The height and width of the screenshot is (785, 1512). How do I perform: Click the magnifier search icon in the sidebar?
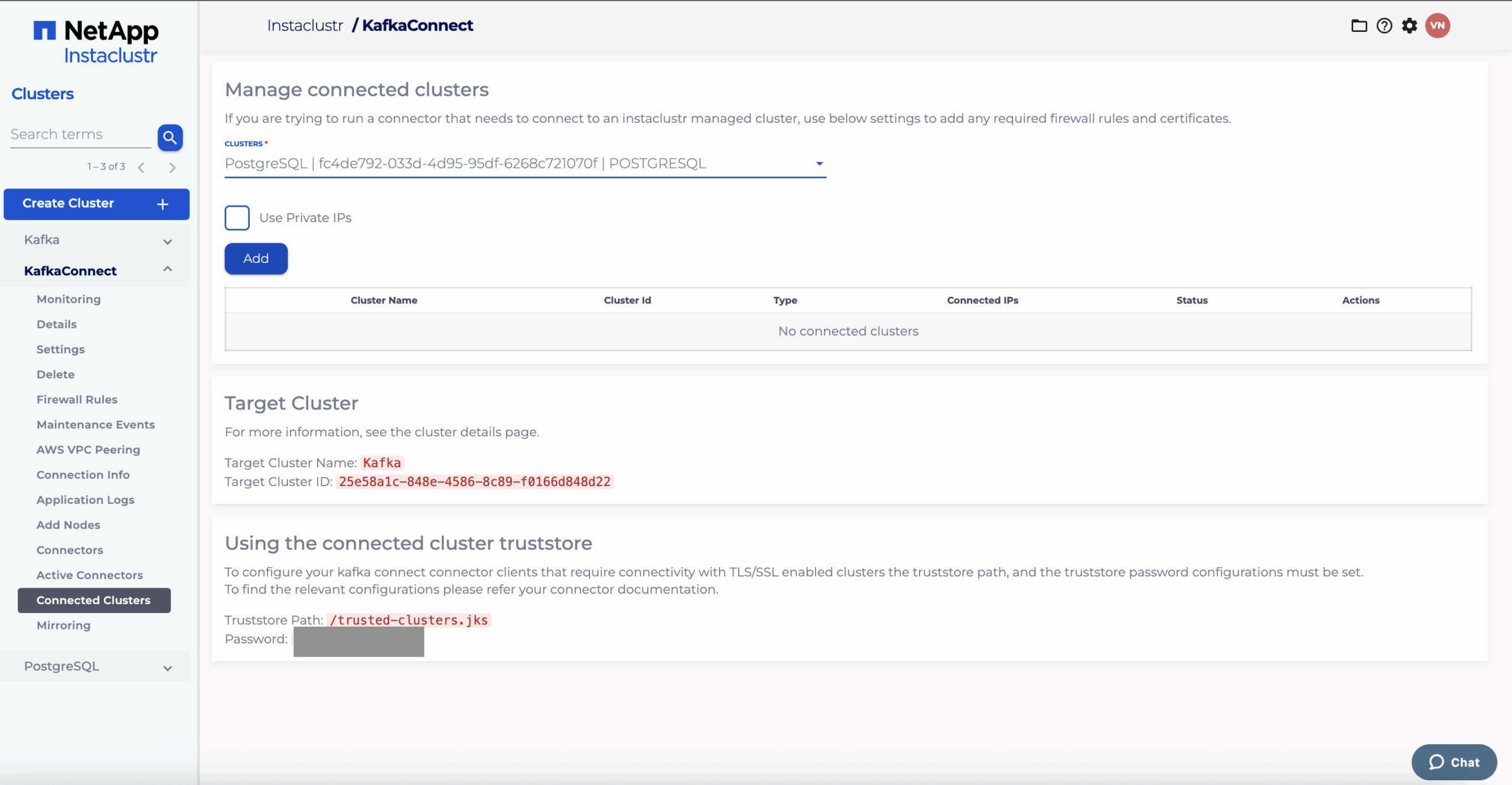(170, 138)
